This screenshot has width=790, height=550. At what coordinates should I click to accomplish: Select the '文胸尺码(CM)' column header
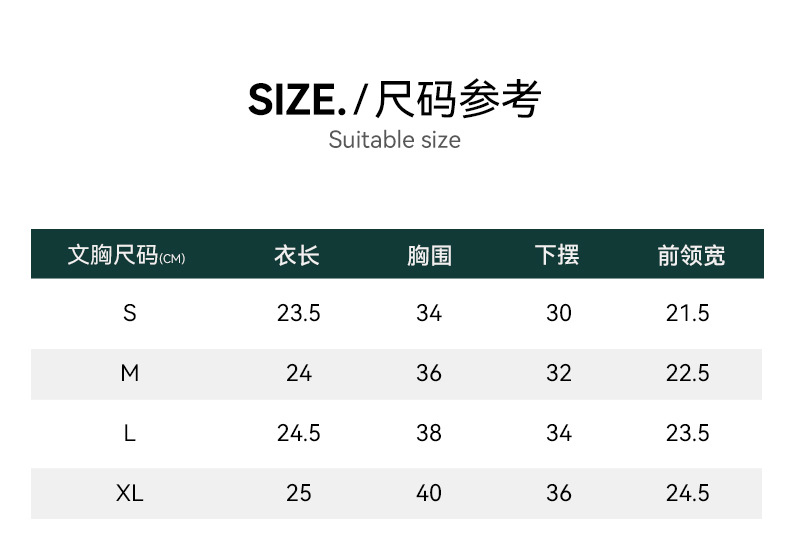(x=126, y=255)
